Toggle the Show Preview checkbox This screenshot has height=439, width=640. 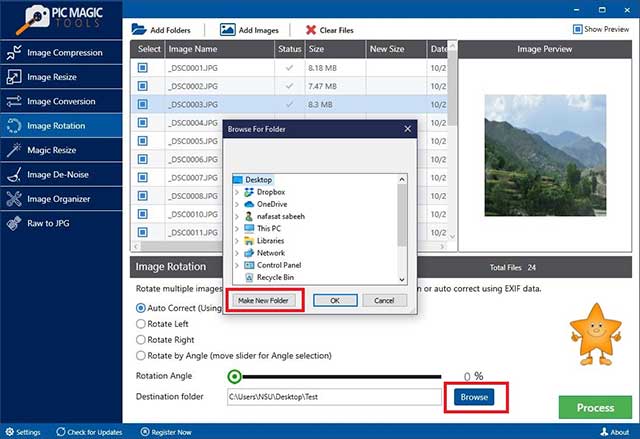[578, 29]
